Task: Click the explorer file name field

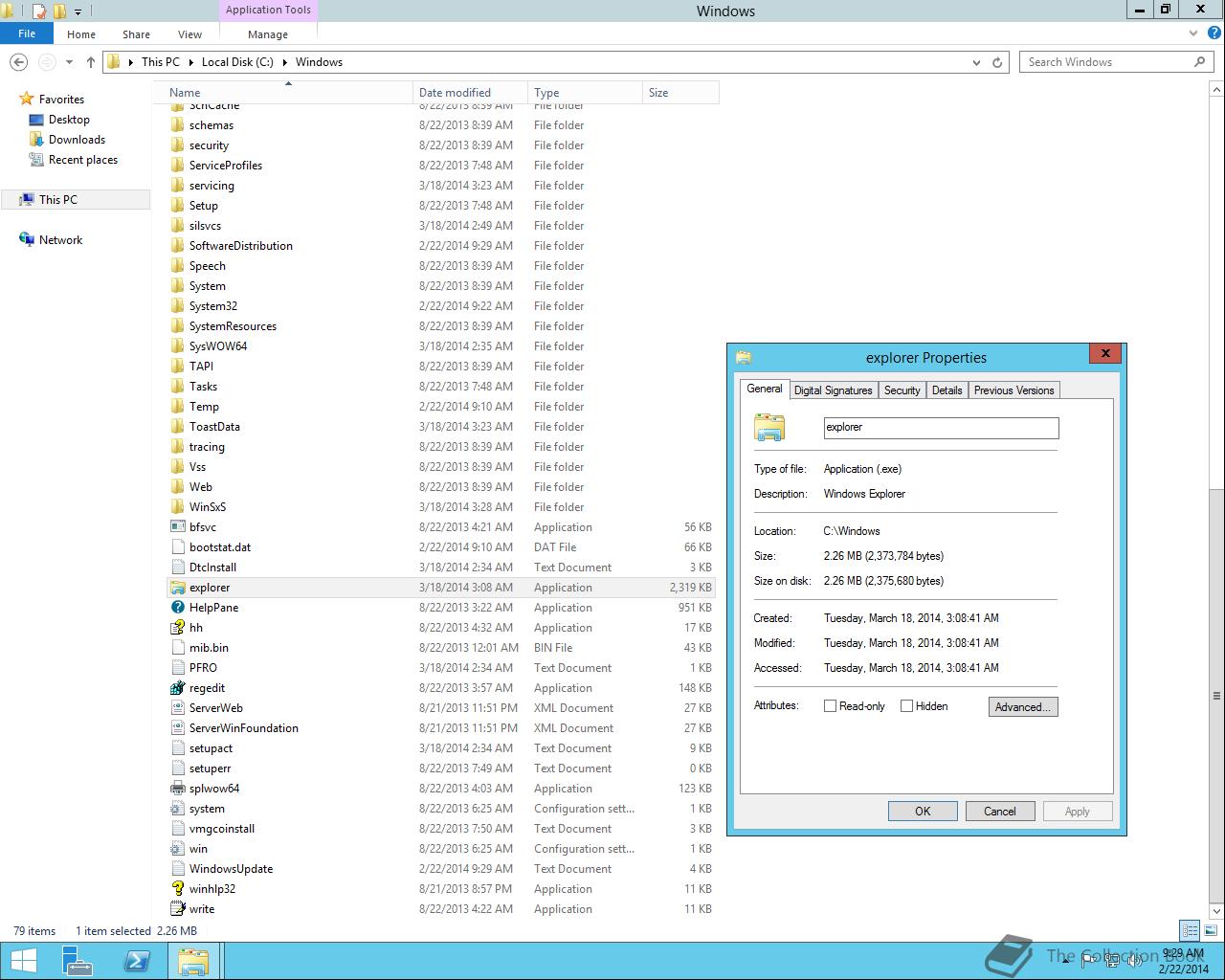Action: pos(941,428)
